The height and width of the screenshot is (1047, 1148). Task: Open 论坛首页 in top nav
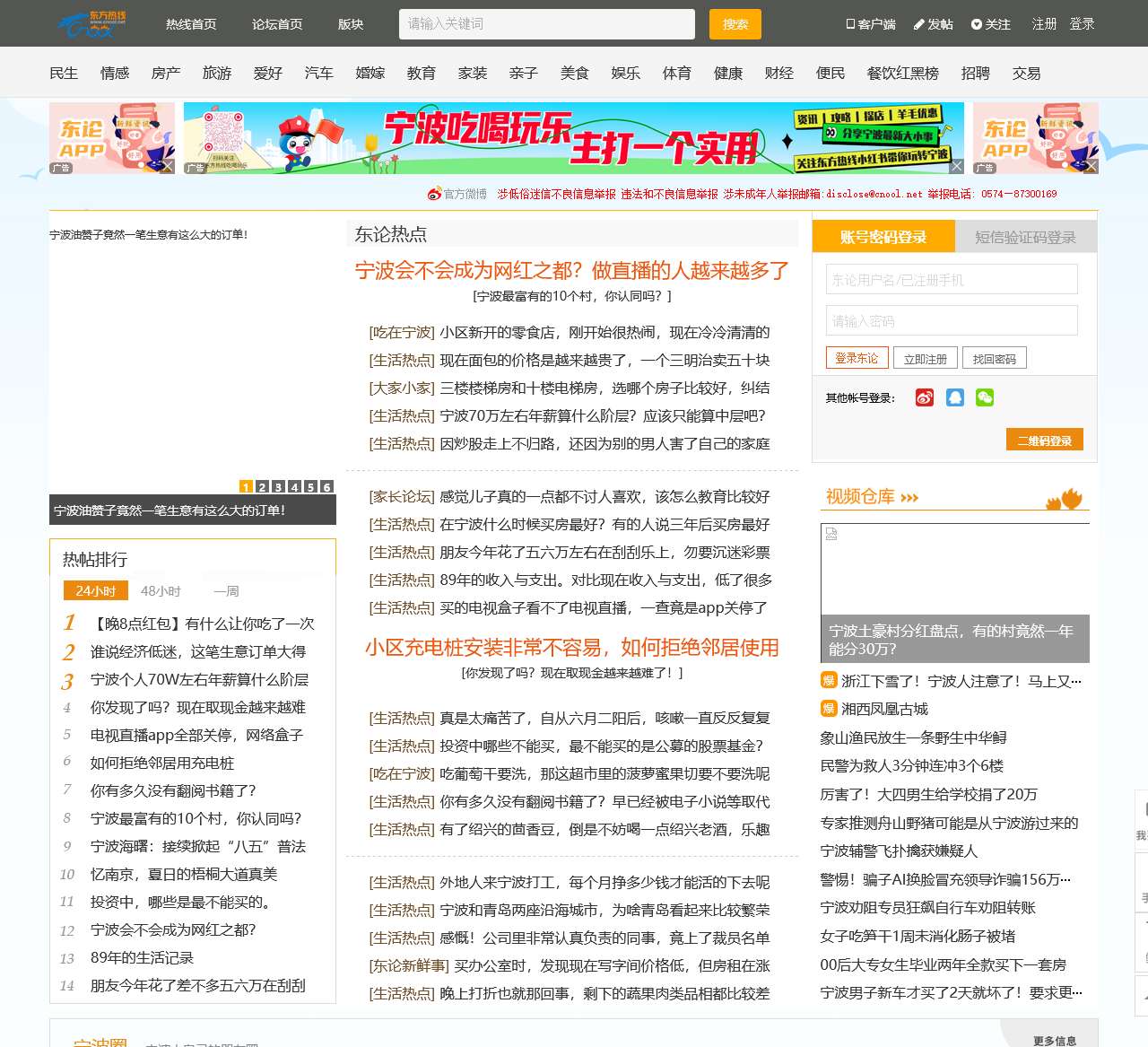point(277,24)
